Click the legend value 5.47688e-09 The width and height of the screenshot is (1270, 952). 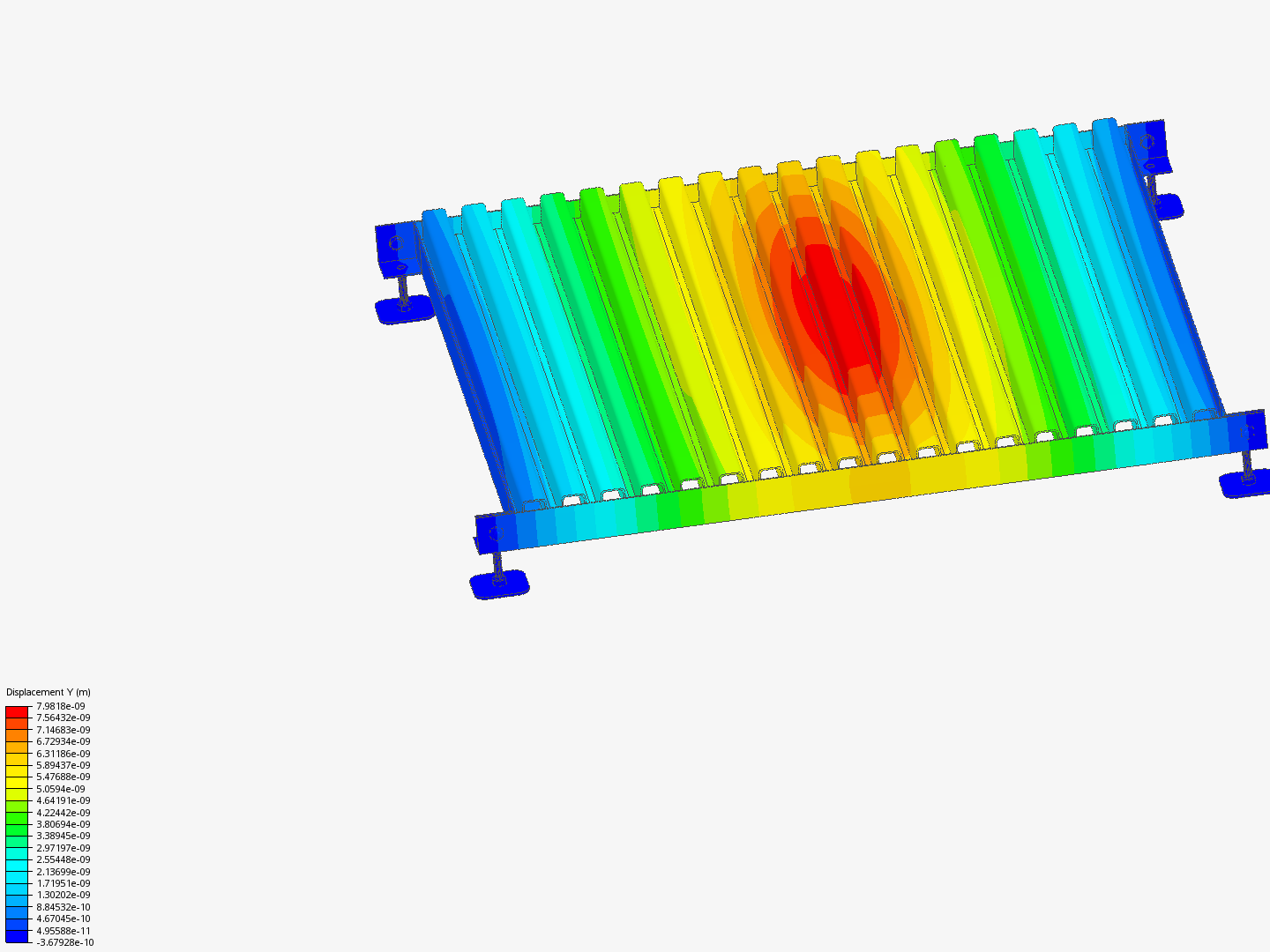[63, 777]
